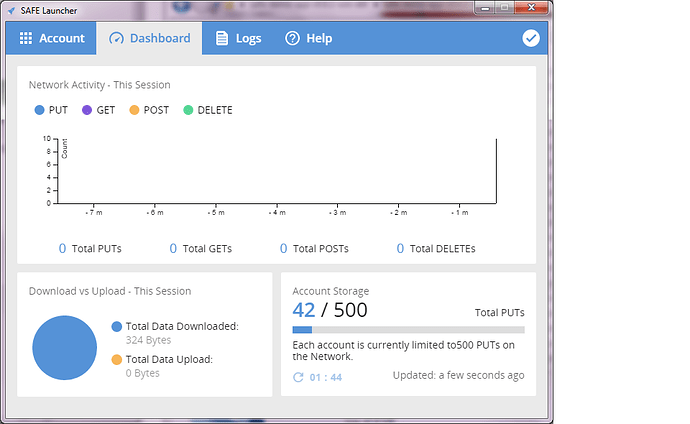Click the account storage refresh icon
This screenshot has width=690, height=424.
298,377
